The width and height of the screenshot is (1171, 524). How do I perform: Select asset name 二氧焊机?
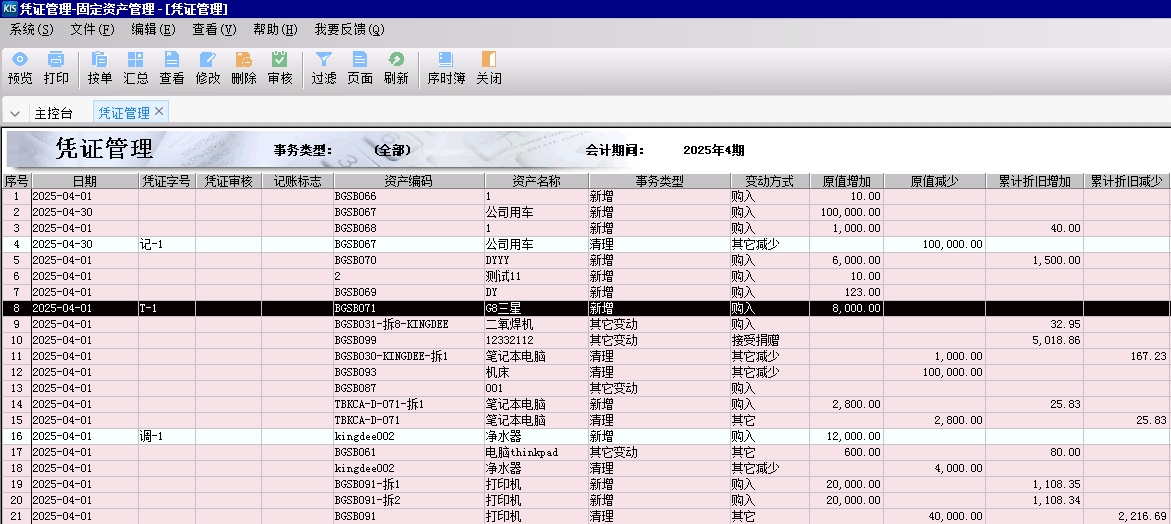[536, 325]
